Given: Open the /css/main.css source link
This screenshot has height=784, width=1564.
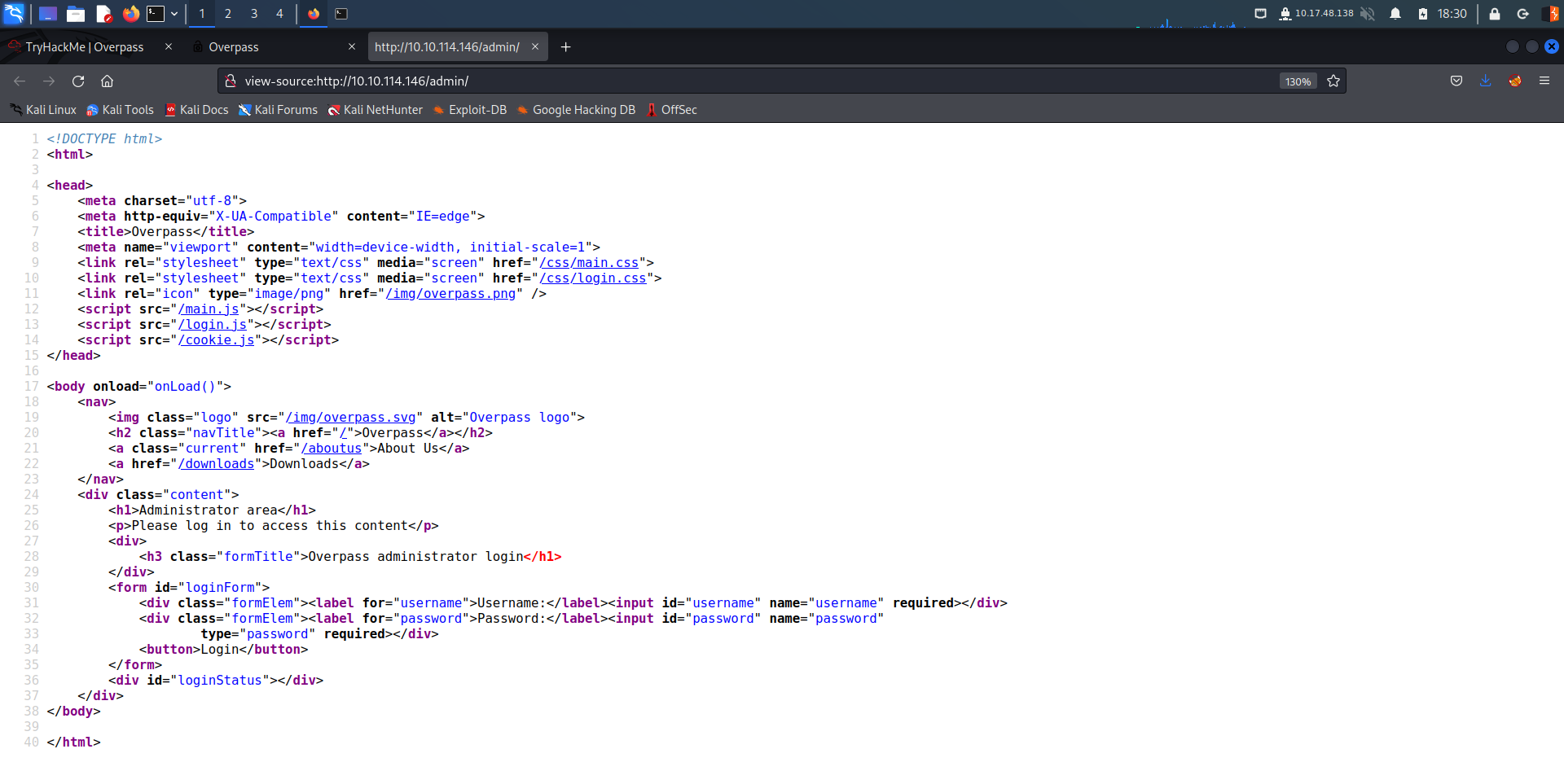Looking at the screenshot, I should [589, 262].
